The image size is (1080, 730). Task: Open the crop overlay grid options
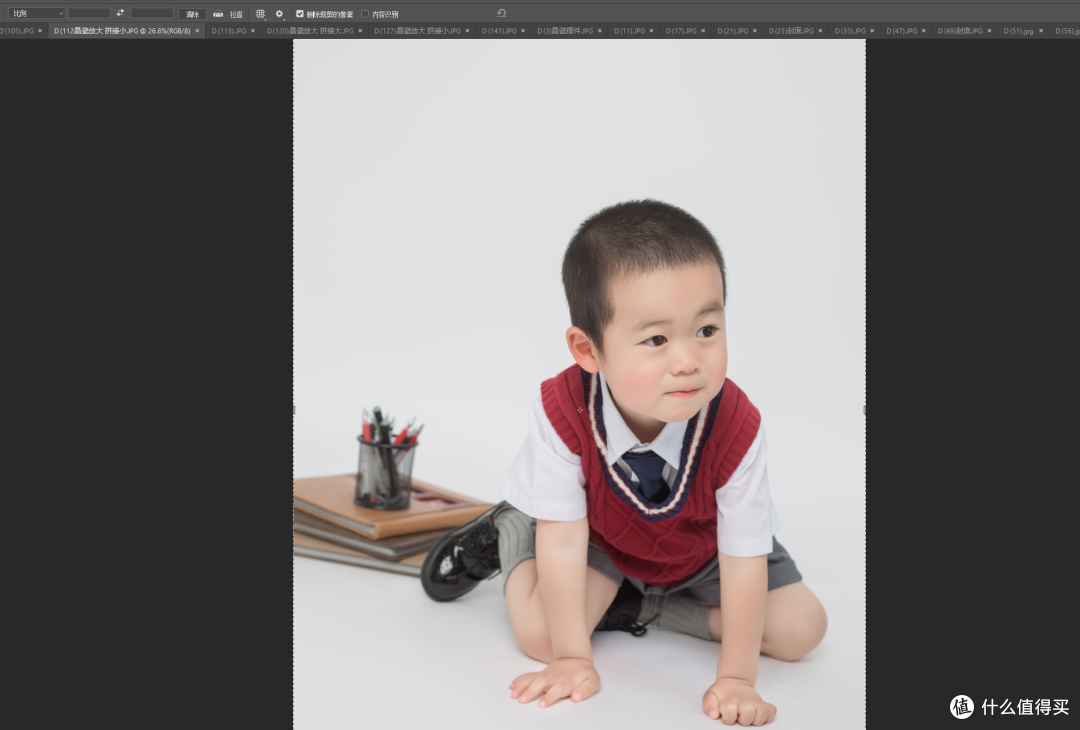point(260,14)
